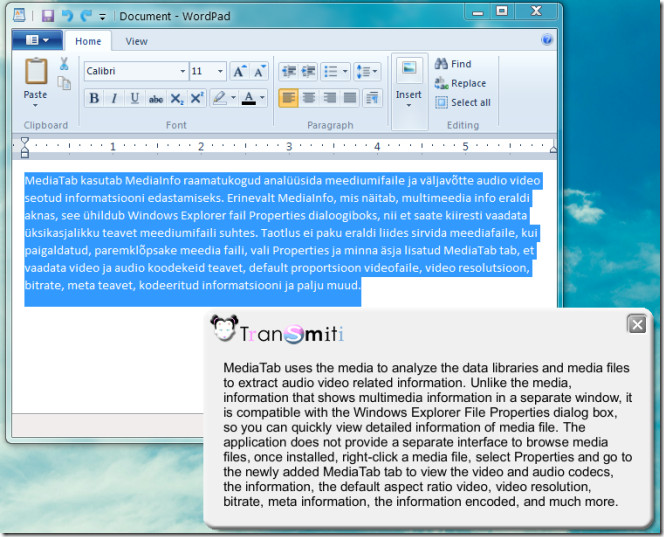Click the Copy icon in Clipboard group
Screen dimensions: 664x537
pos(64,83)
